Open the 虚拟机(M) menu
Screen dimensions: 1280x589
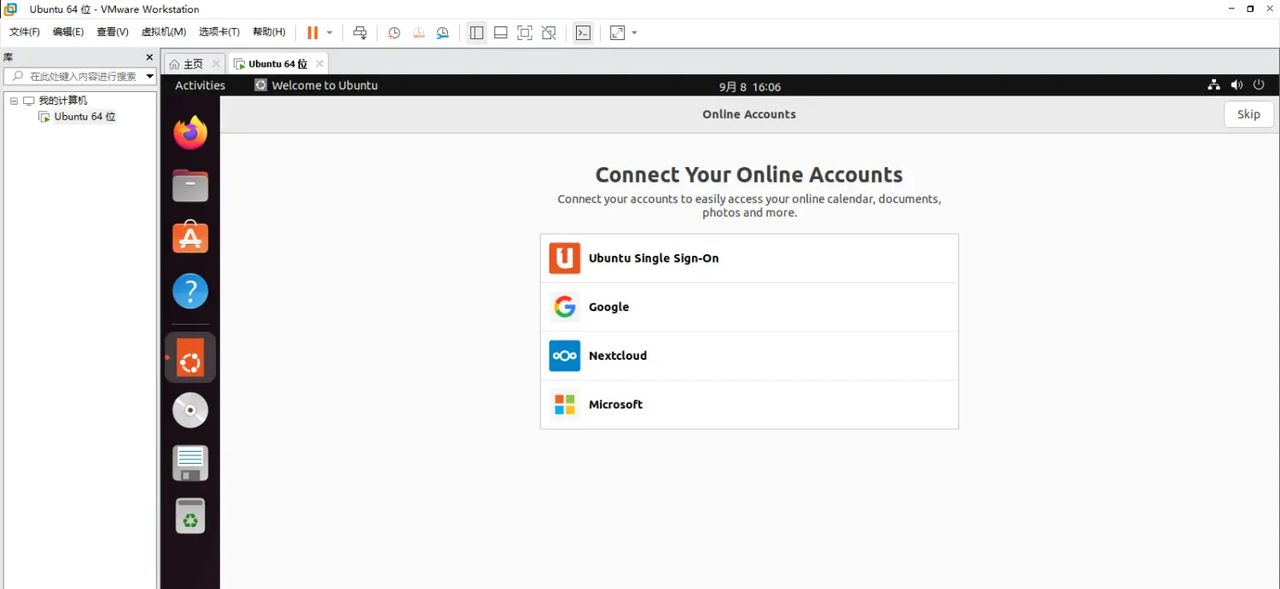(x=163, y=32)
